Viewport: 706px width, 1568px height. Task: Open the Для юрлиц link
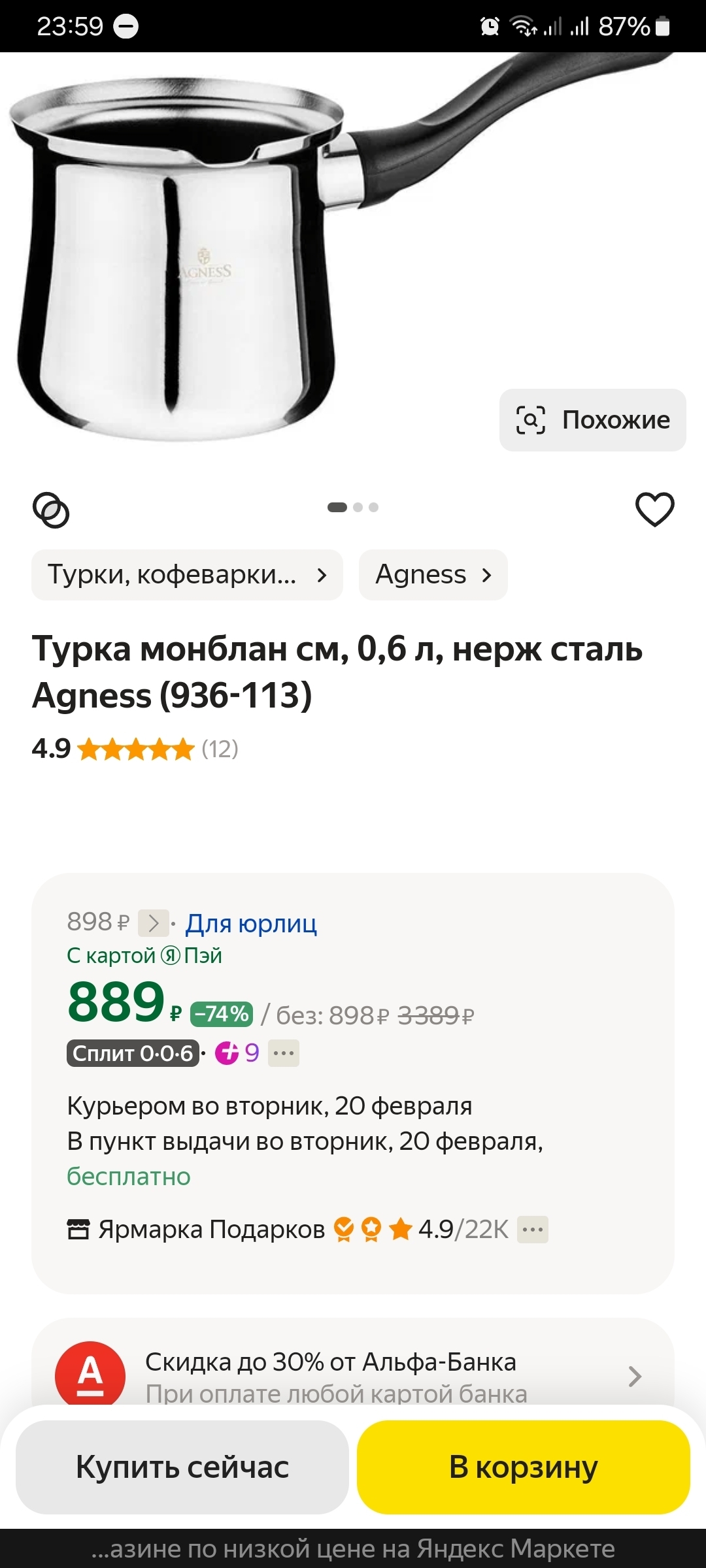(251, 923)
